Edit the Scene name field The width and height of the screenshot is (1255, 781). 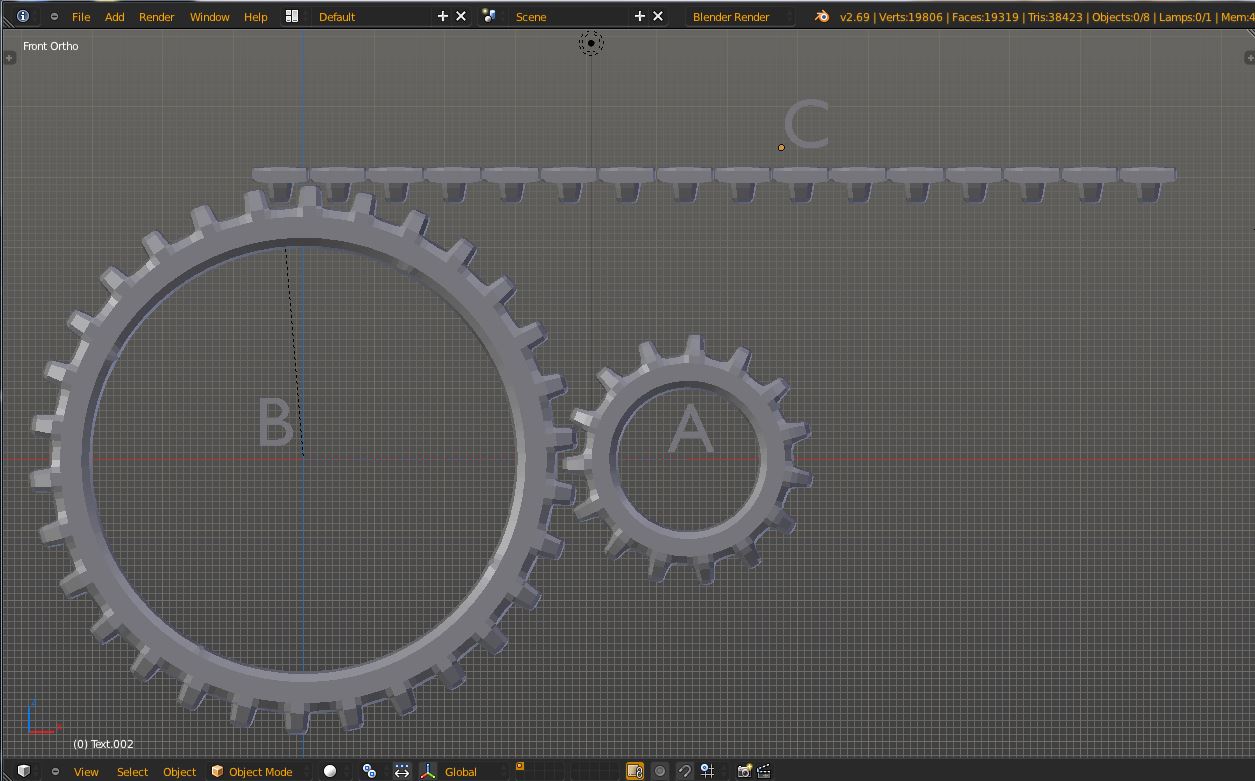(566, 16)
